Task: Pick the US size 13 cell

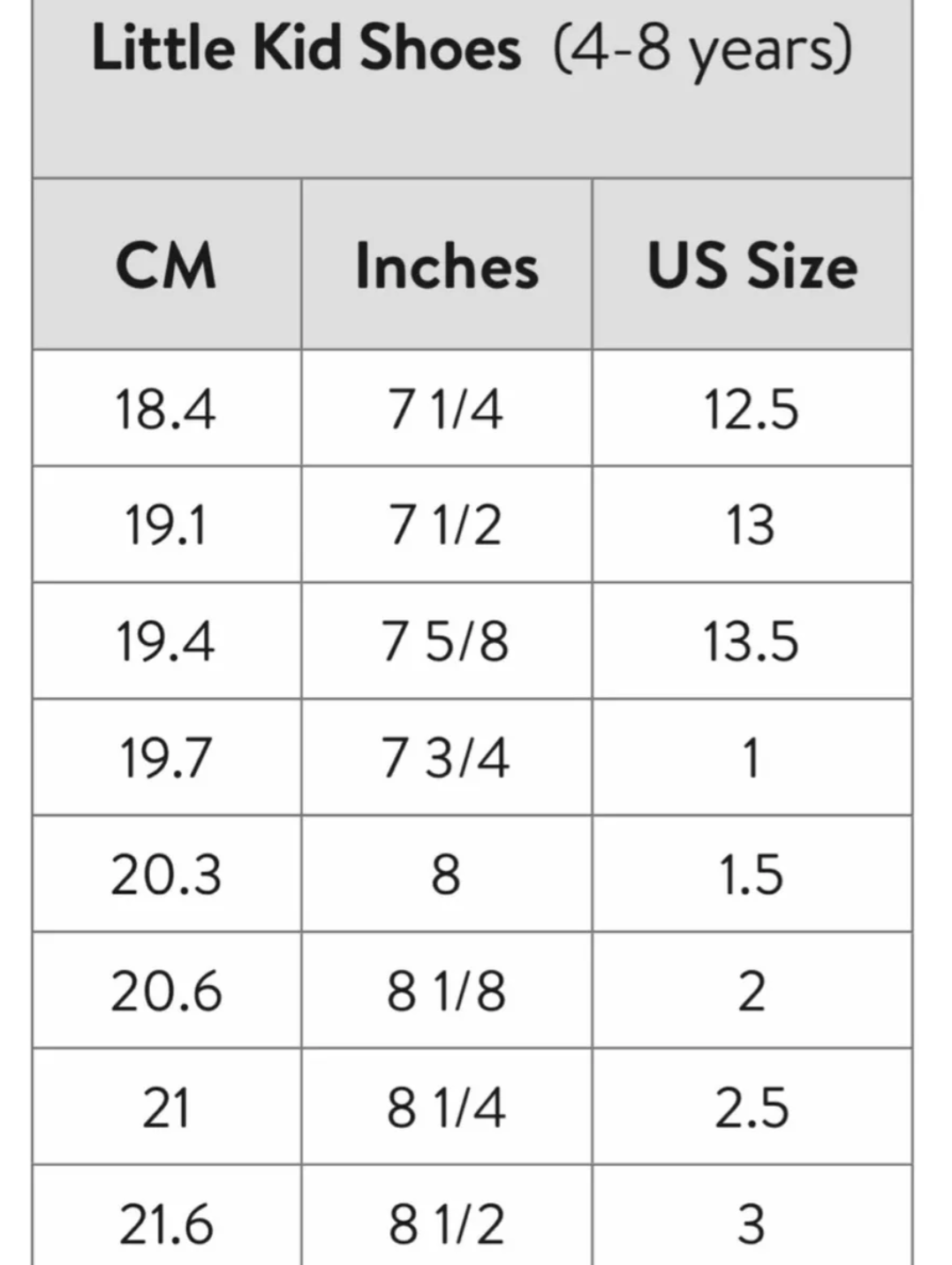Action: point(752,525)
